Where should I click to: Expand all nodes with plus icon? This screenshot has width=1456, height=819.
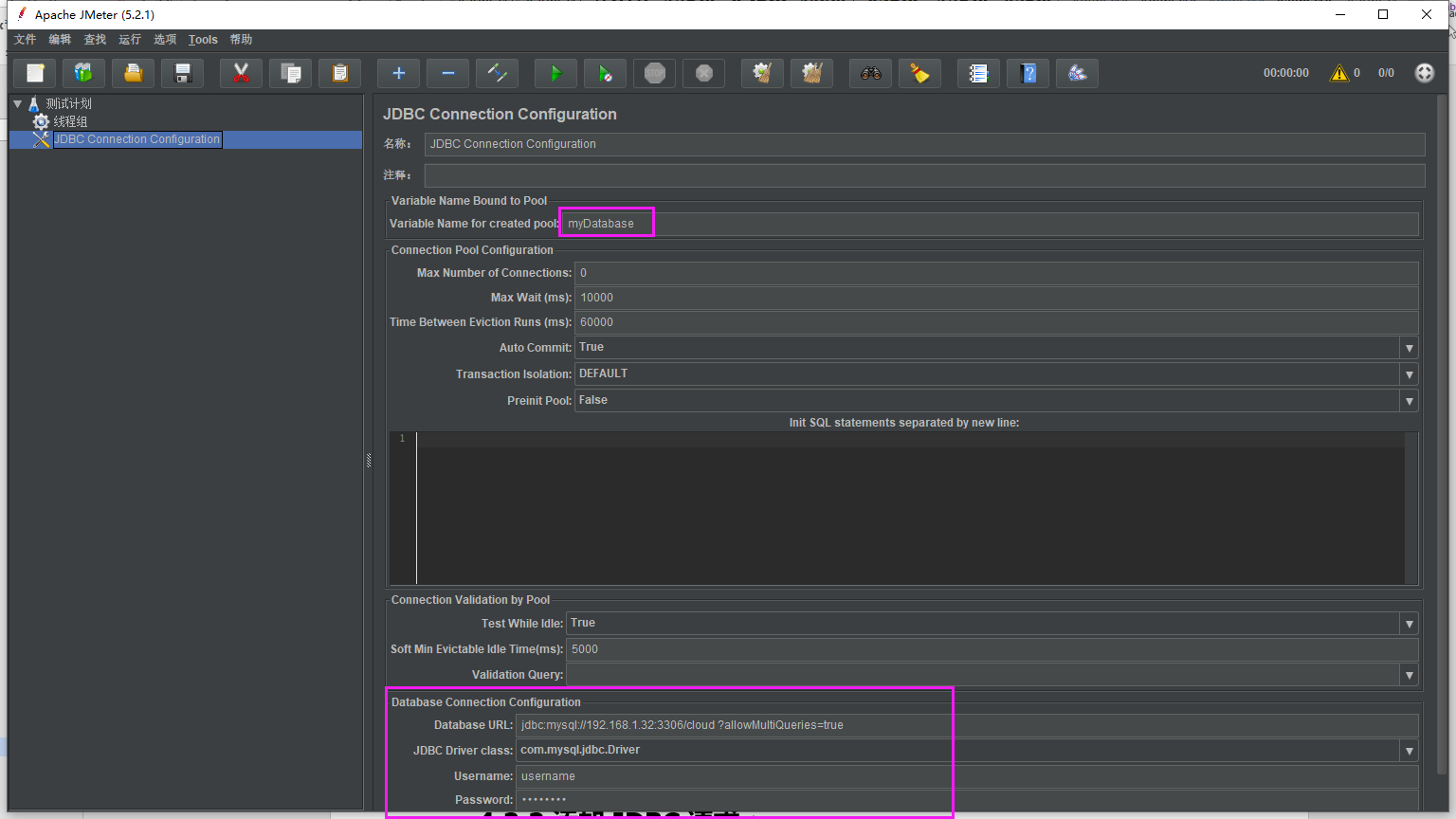399,73
